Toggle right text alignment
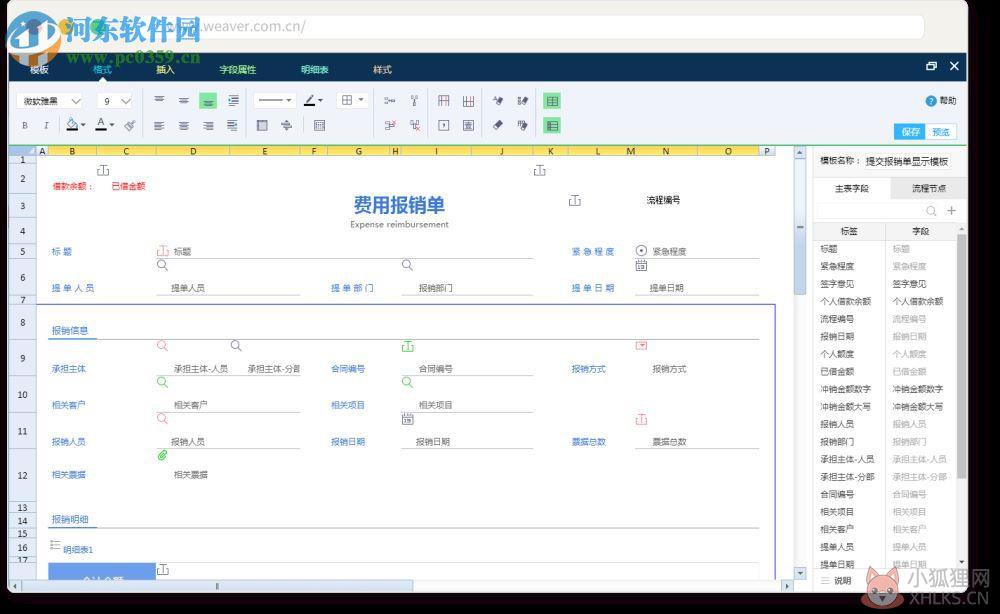The image size is (1000, 614). click(x=208, y=126)
